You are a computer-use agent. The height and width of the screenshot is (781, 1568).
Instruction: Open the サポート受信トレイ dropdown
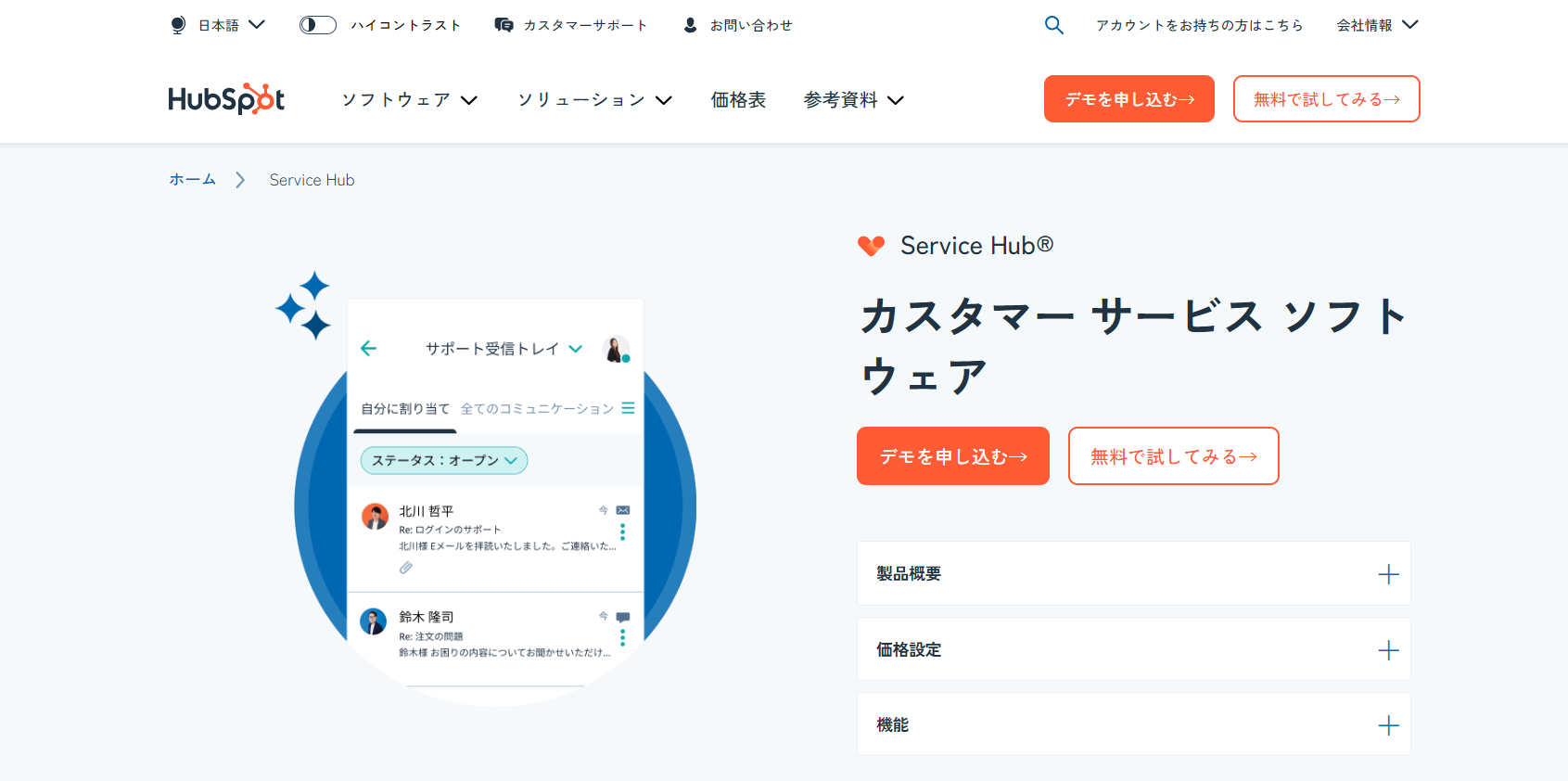(x=504, y=349)
